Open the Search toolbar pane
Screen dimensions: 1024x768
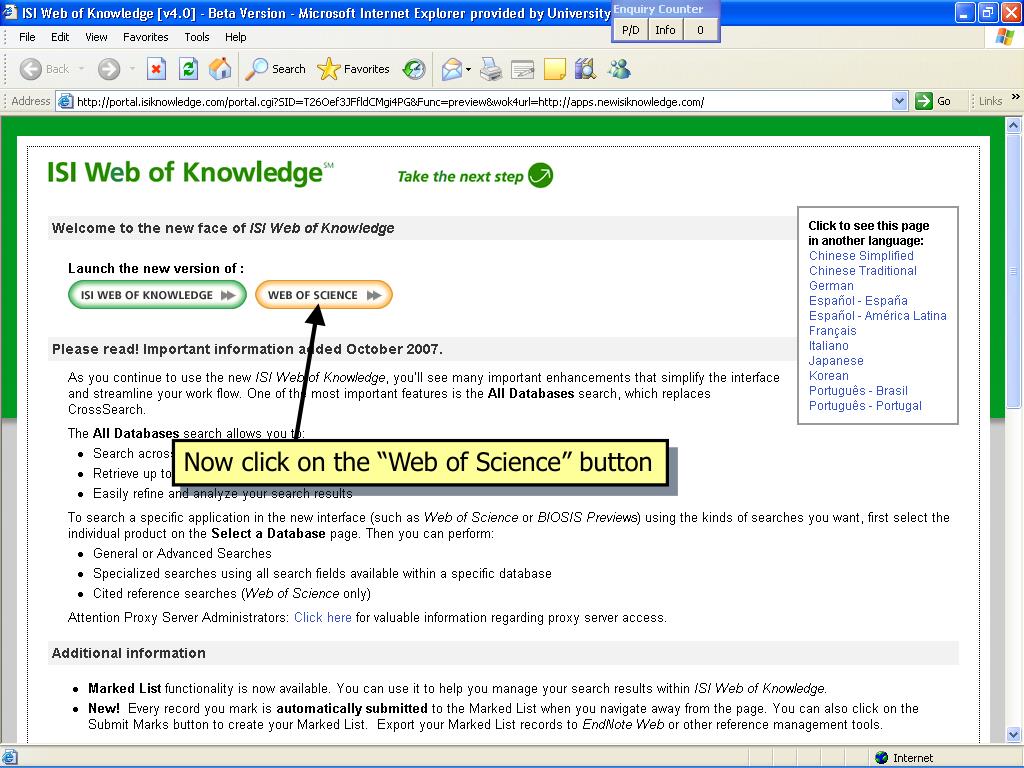click(x=275, y=69)
